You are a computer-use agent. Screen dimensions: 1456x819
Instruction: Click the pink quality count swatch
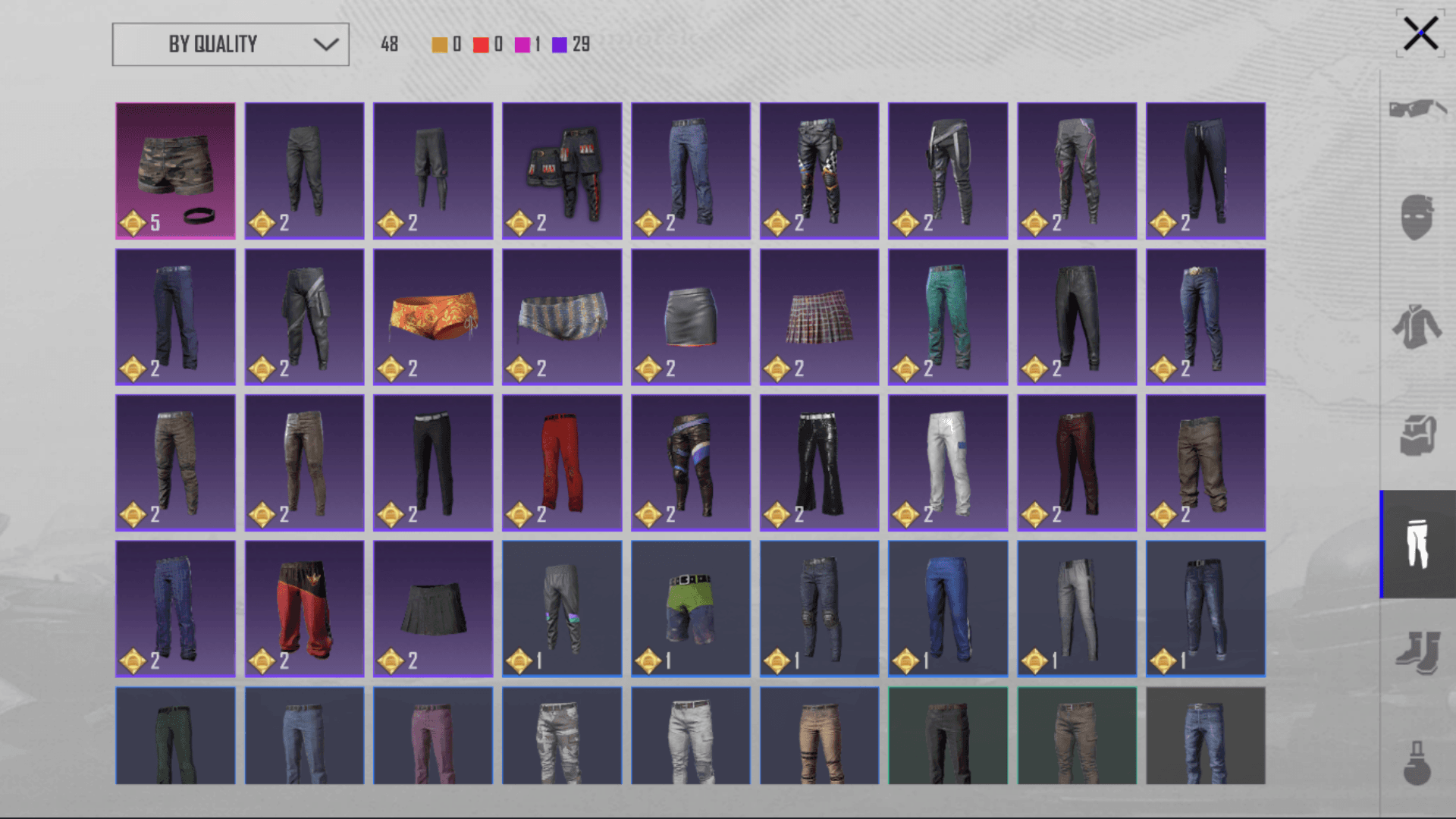click(x=522, y=45)
